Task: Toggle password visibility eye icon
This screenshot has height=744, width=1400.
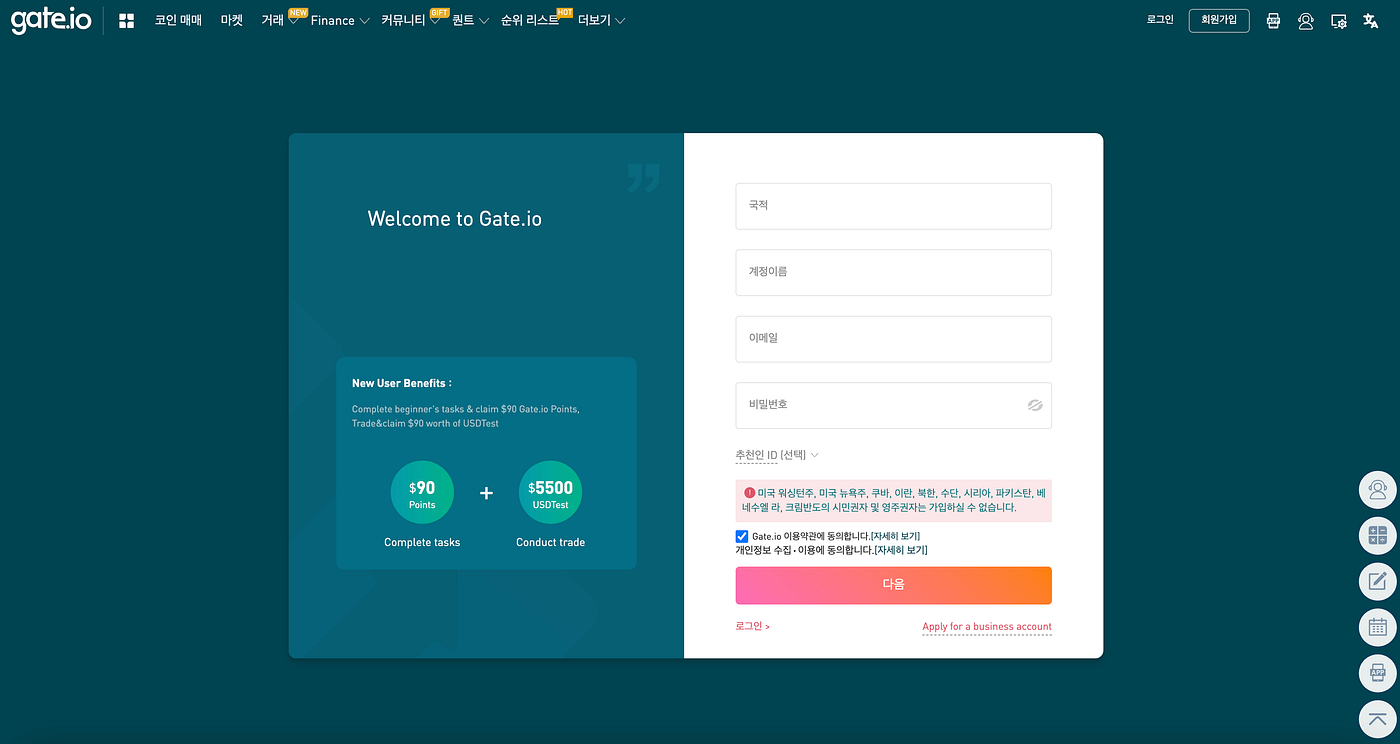Action: pos(1035,405)
